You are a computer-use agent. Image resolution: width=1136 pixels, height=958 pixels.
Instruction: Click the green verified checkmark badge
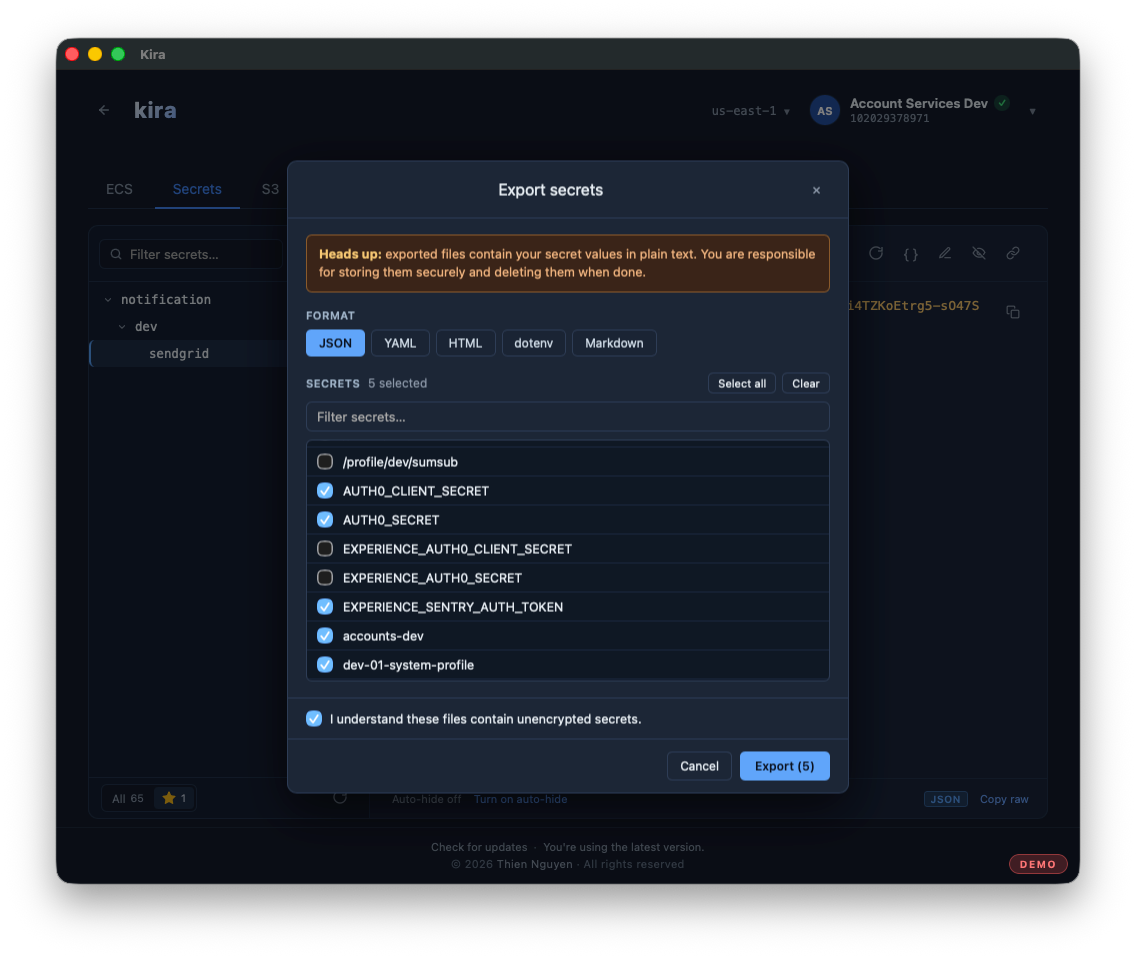(1002, 103)
